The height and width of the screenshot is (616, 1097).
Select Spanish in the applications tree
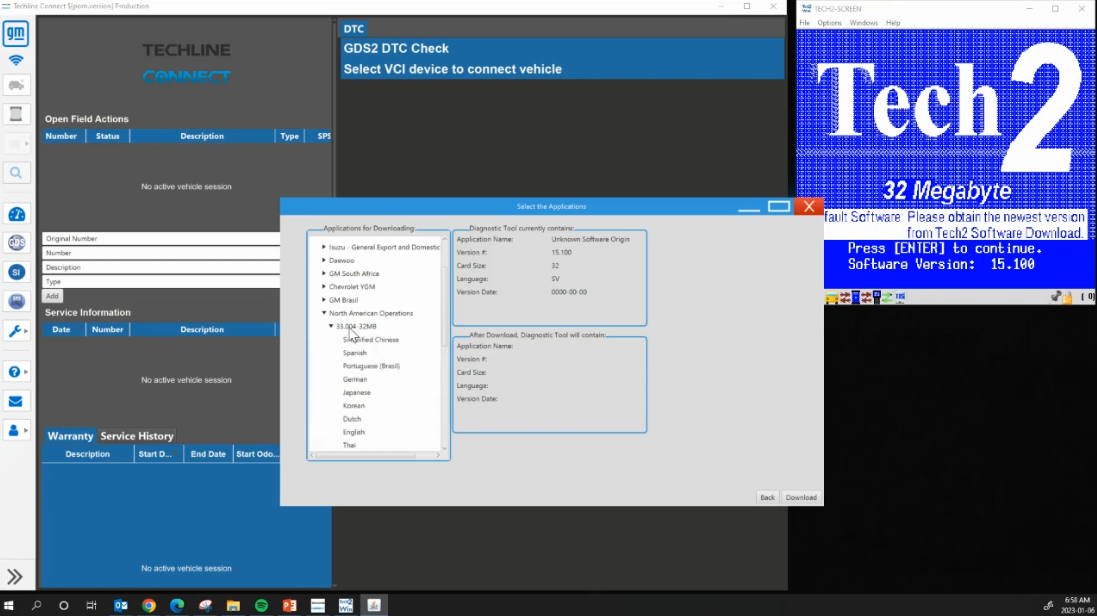tap(355, 353)
